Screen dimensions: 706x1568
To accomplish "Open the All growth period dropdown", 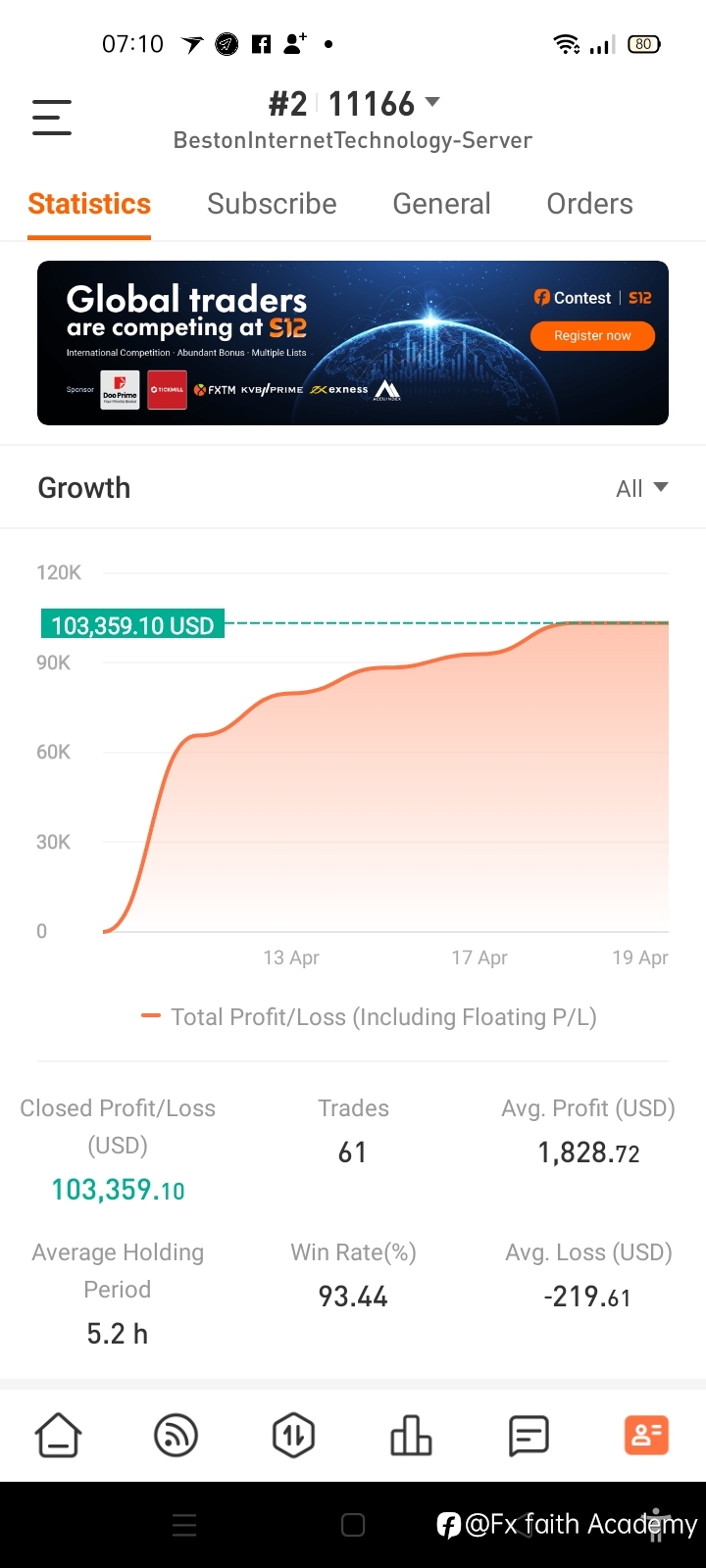I will coord(641,488).
